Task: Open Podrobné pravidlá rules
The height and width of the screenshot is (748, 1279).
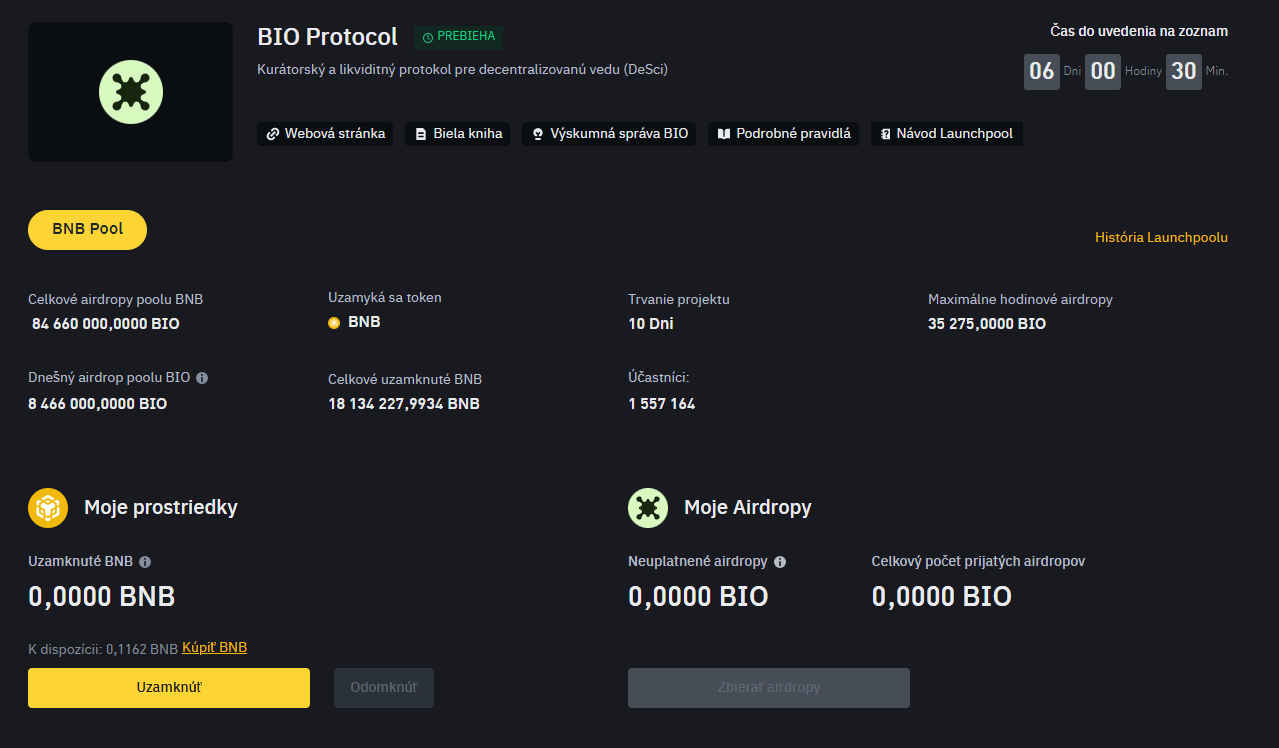Action: coord(784,134)
